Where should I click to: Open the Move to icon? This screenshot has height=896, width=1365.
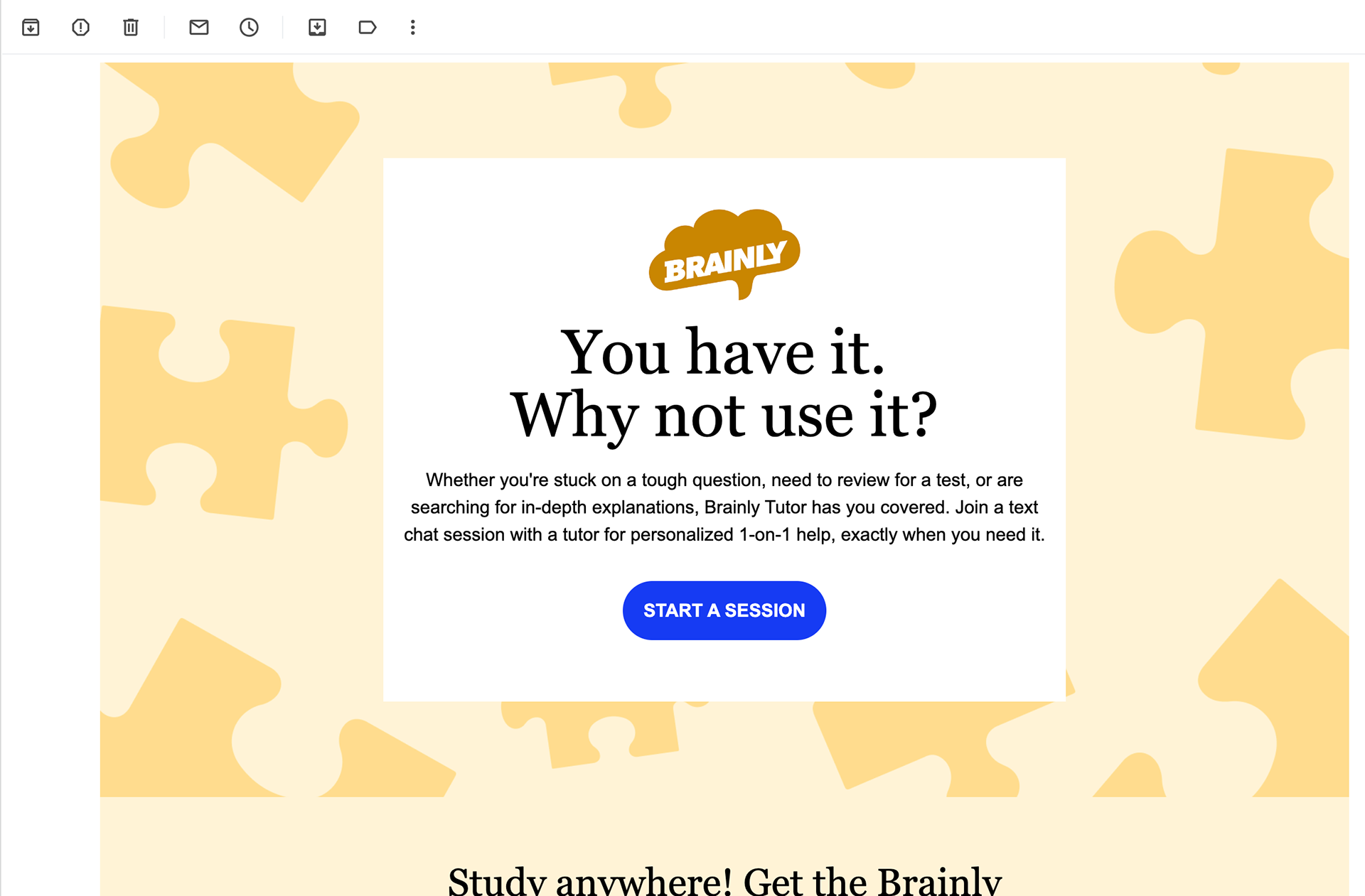click(x=317, y=28)
